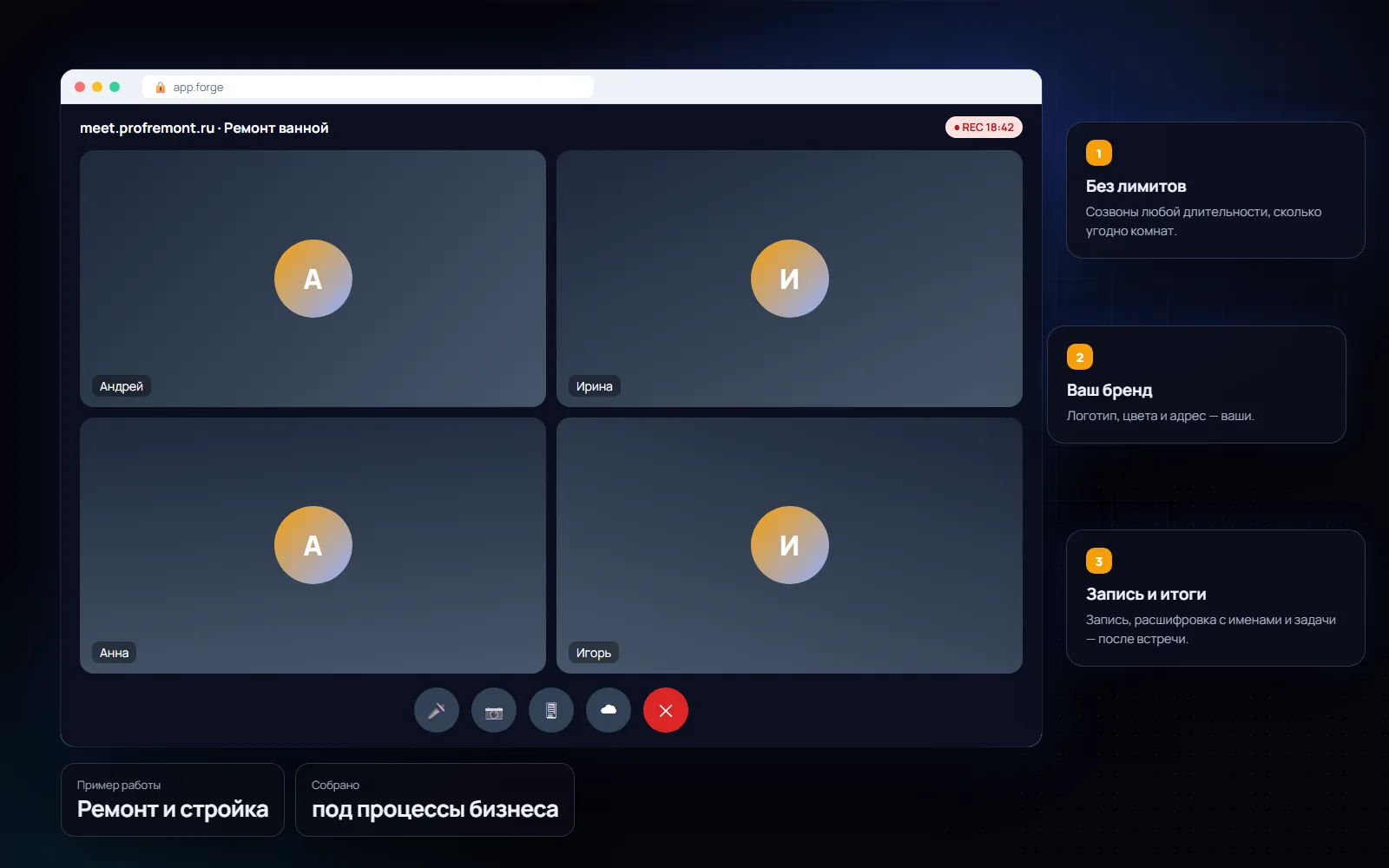Click the text Запись, расшифровка с именами и задачи
Viewport: 1389px width, 868px height.
[1211, 620]
